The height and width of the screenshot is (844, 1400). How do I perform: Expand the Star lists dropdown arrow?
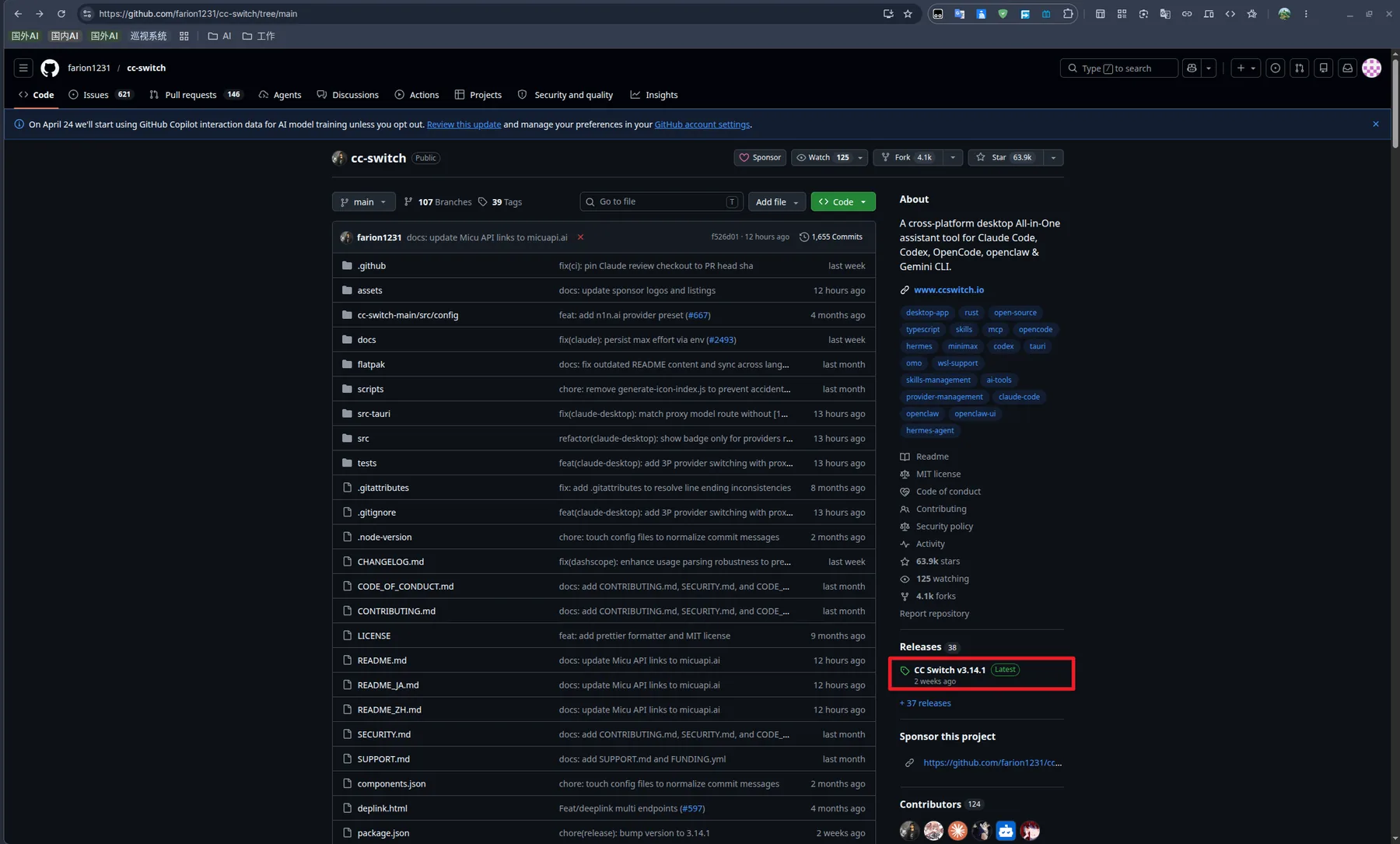1053,158
